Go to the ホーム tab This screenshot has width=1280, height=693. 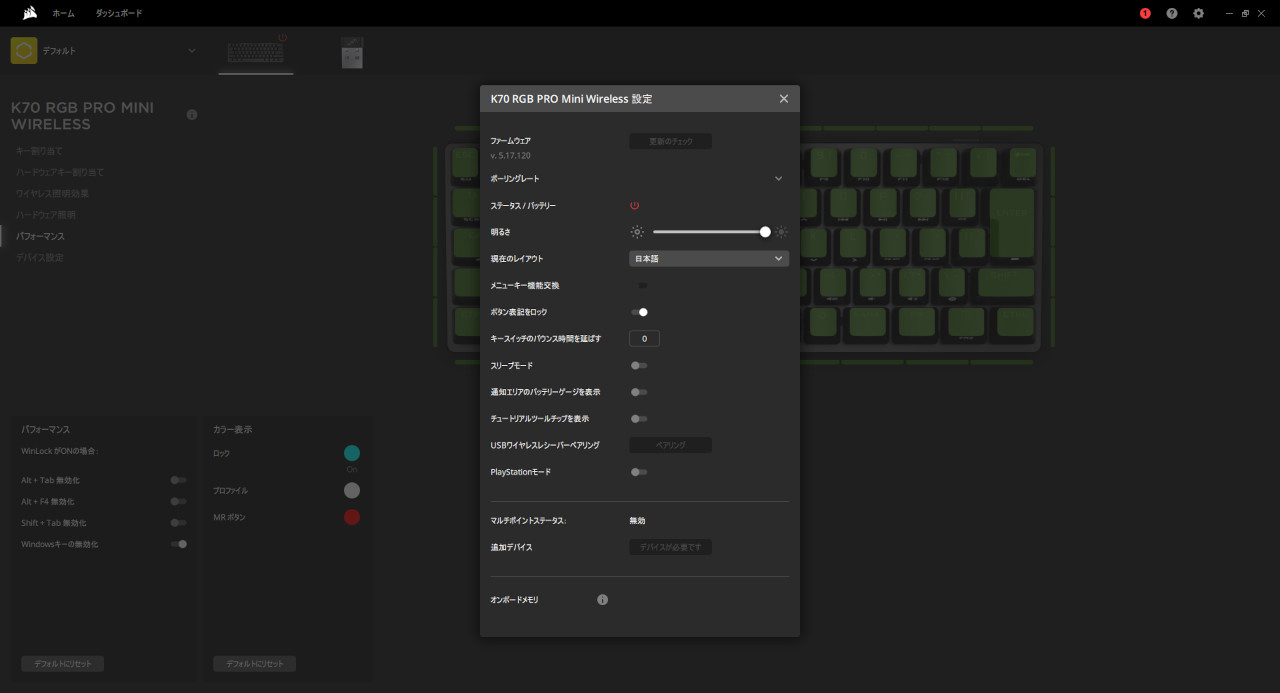click(63, 14)
